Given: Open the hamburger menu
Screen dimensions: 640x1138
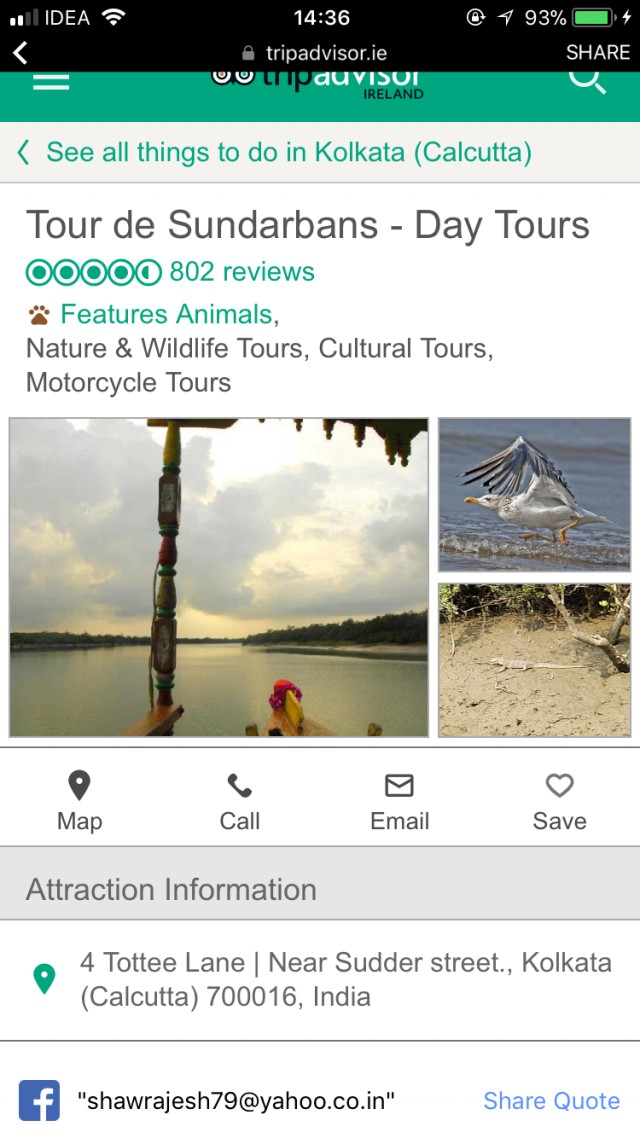Looking at the screenshot, I should point(51,82).
